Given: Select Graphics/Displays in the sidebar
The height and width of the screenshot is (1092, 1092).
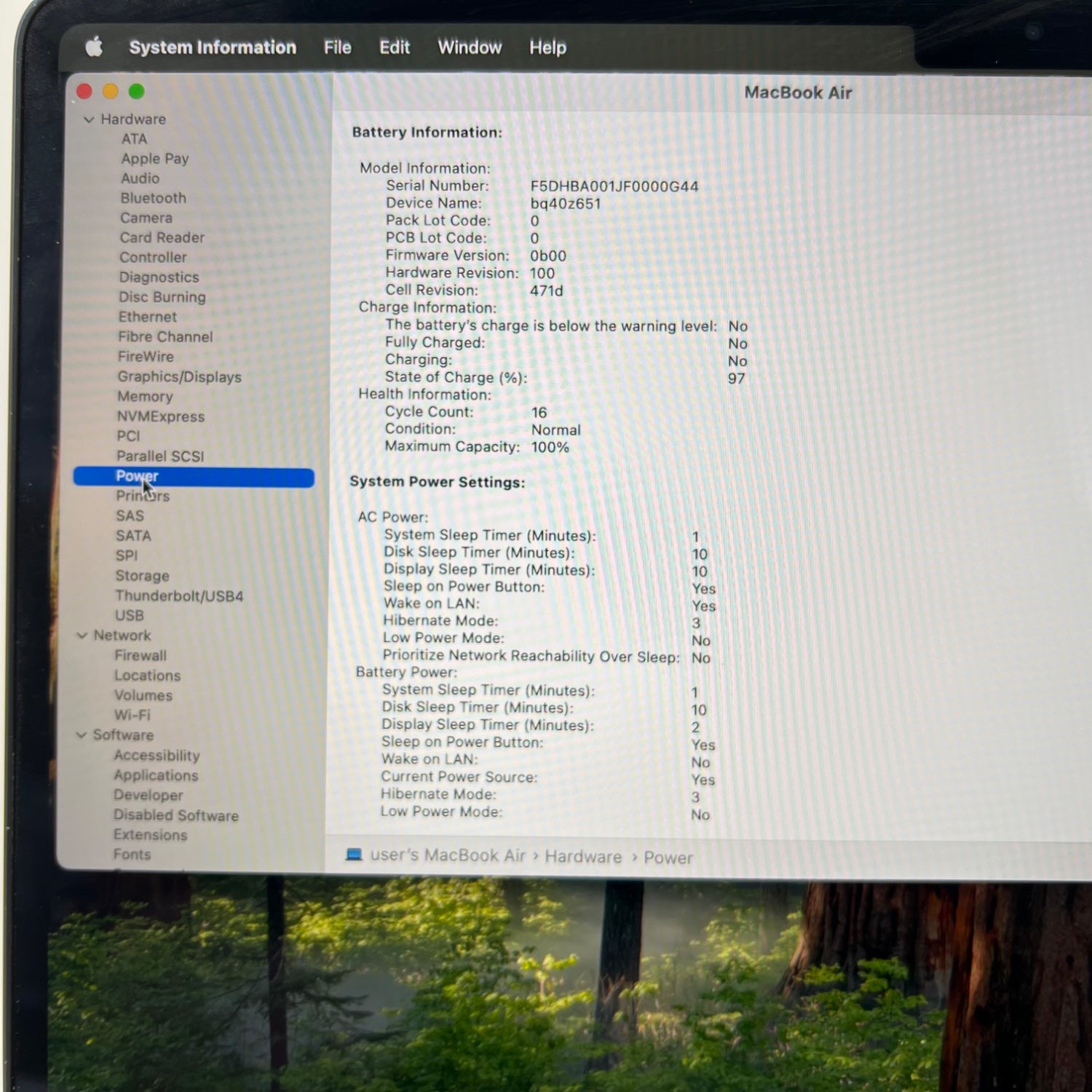Looking at the screenshot, I should point(179,377).
